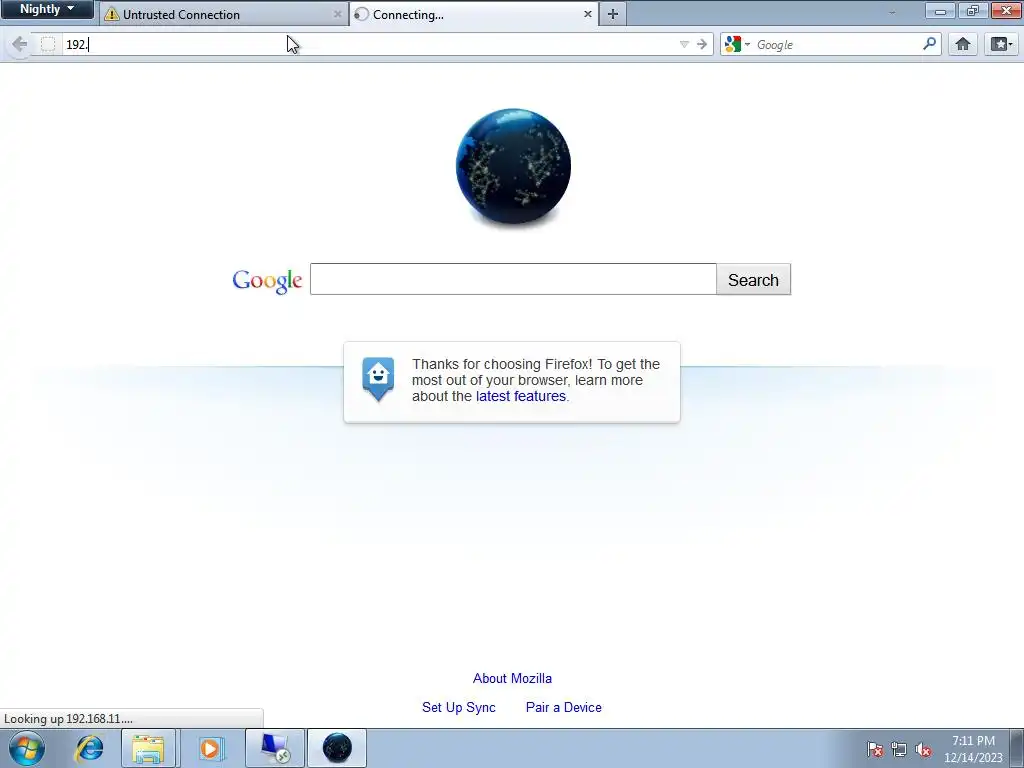Open the remote desktop taskbar icon

(x=275, y=748)
